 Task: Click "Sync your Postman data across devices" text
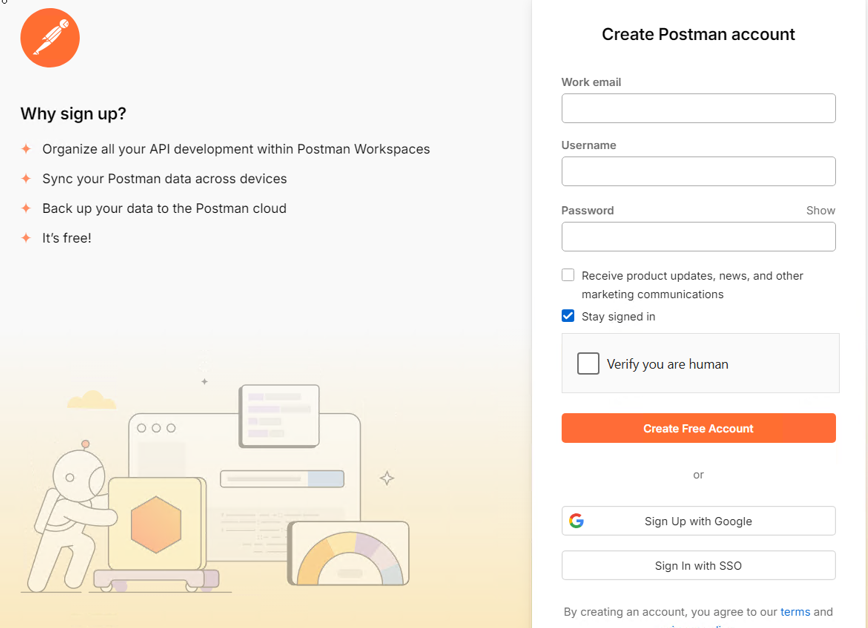click(x=164, y=179)
